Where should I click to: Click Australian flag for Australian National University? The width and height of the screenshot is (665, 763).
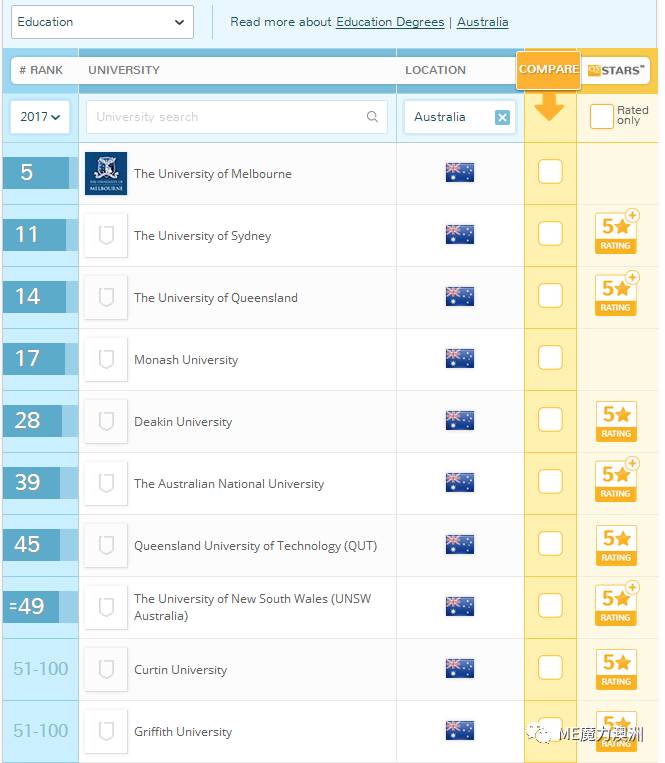[460, 482]
